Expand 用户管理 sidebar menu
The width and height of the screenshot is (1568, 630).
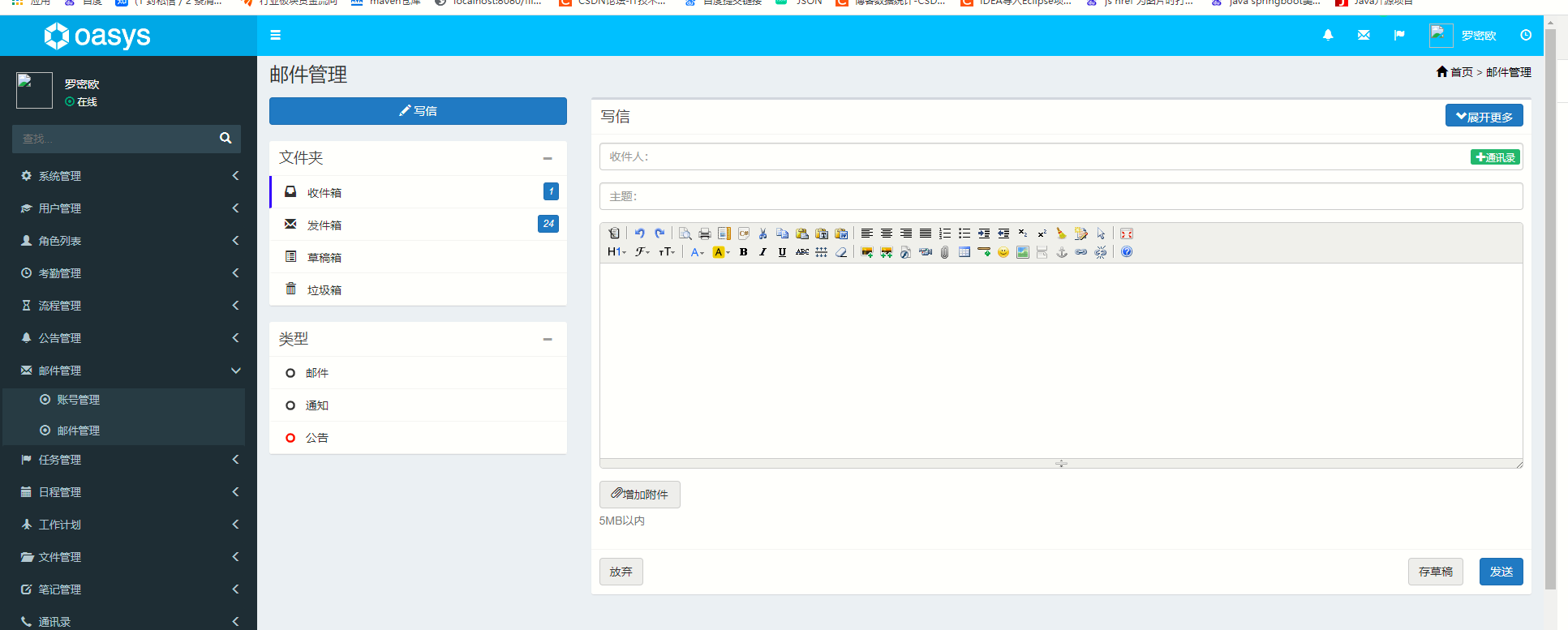(128, 208)
